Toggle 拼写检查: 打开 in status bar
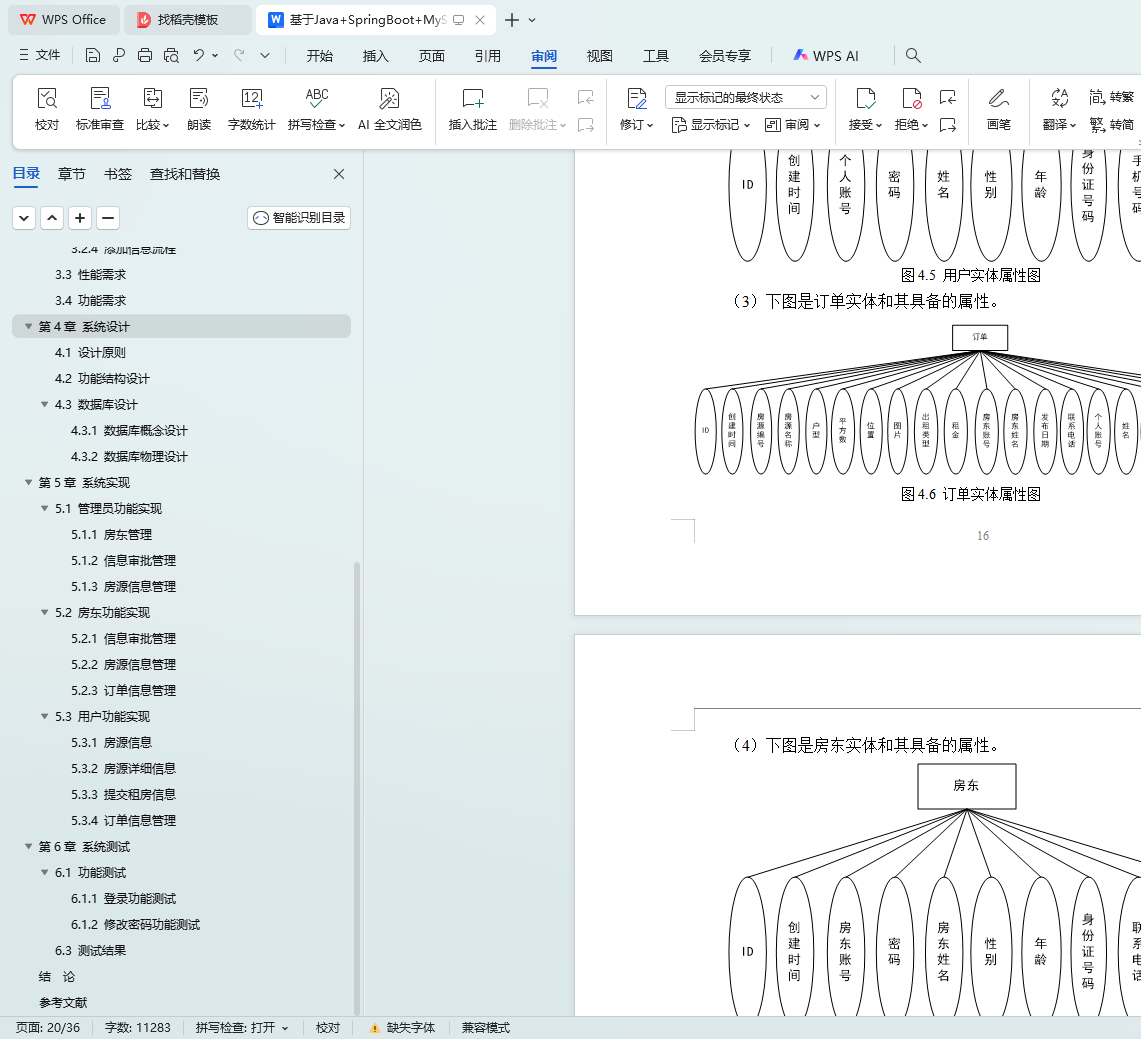 242,1027
